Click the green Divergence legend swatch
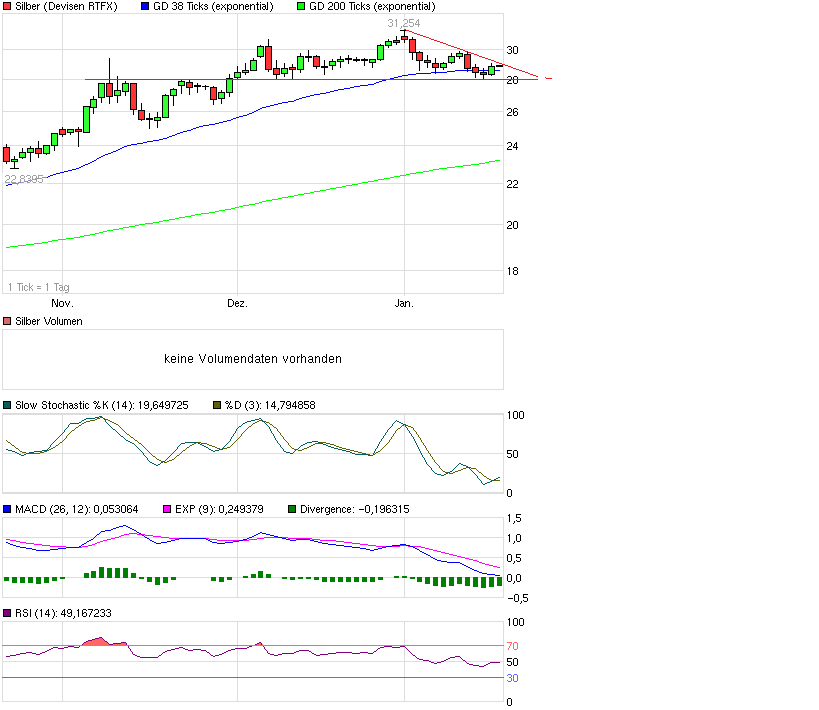This screenshot has height=710, width=819. pos(292,509)
